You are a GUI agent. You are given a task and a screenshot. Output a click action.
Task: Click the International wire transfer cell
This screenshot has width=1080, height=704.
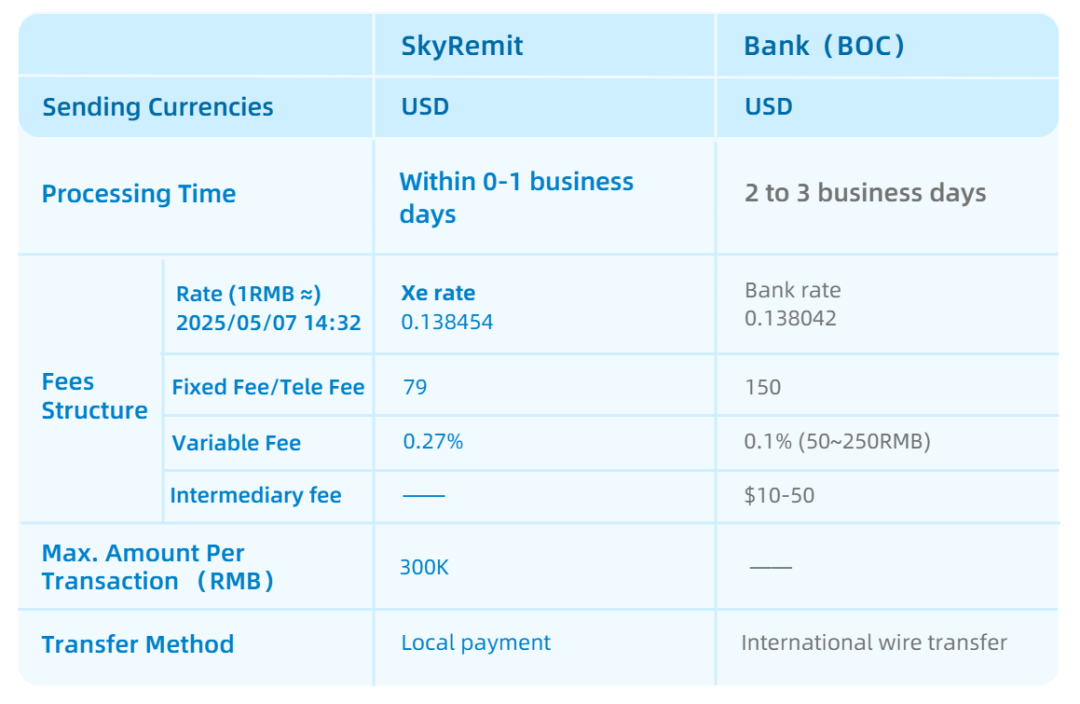pos(874,643)
